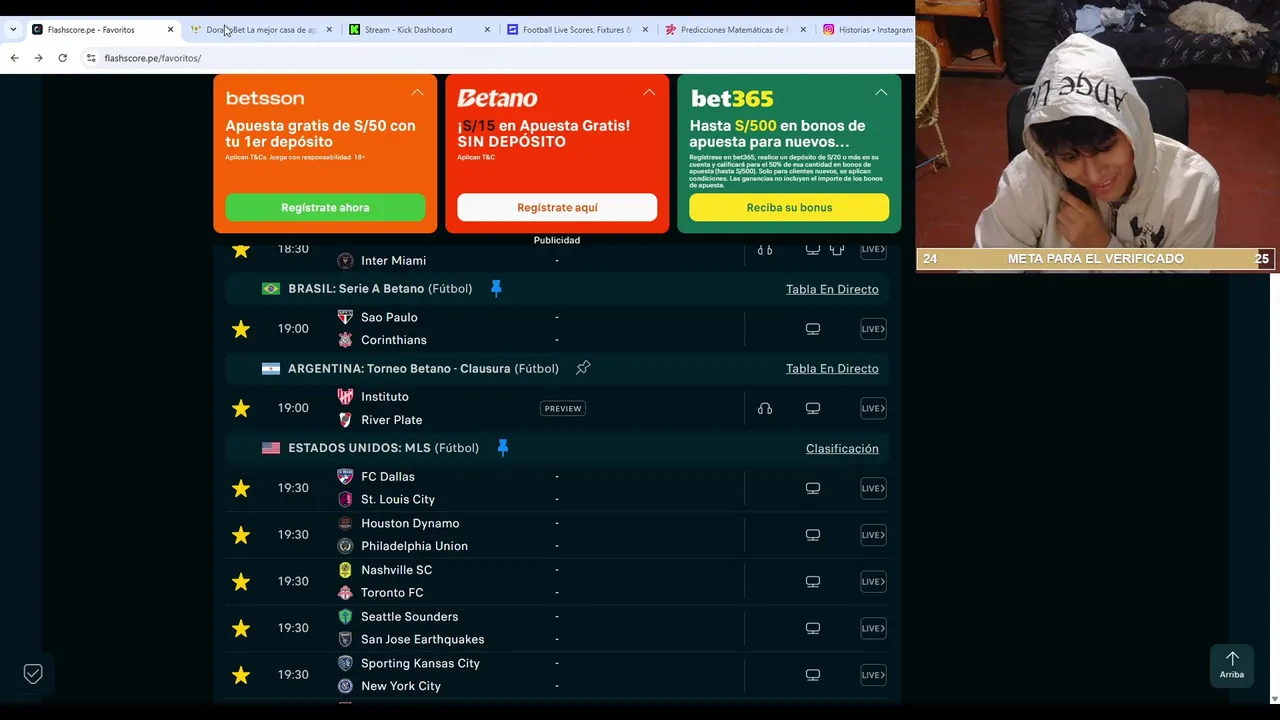1280x720 pixels.
Task: Click the Inter Miami club crest
Action: pyautogui.click(x=345, y=261)
